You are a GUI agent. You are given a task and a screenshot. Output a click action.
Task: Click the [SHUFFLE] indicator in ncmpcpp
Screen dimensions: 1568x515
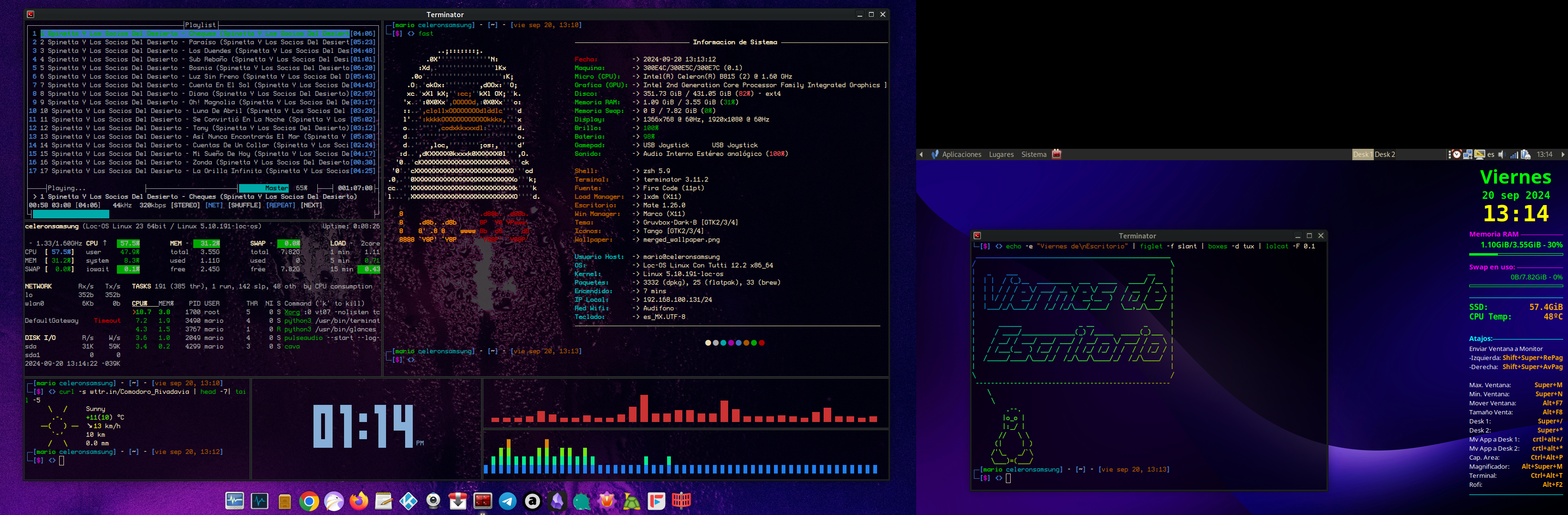click(244, 206)
